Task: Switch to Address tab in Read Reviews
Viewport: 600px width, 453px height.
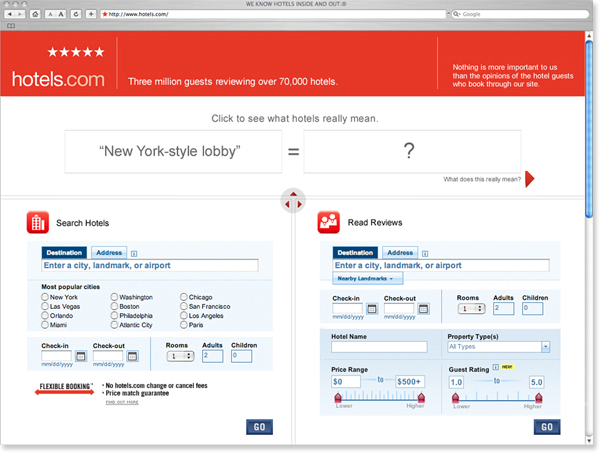Action: [x=400, y=253]
